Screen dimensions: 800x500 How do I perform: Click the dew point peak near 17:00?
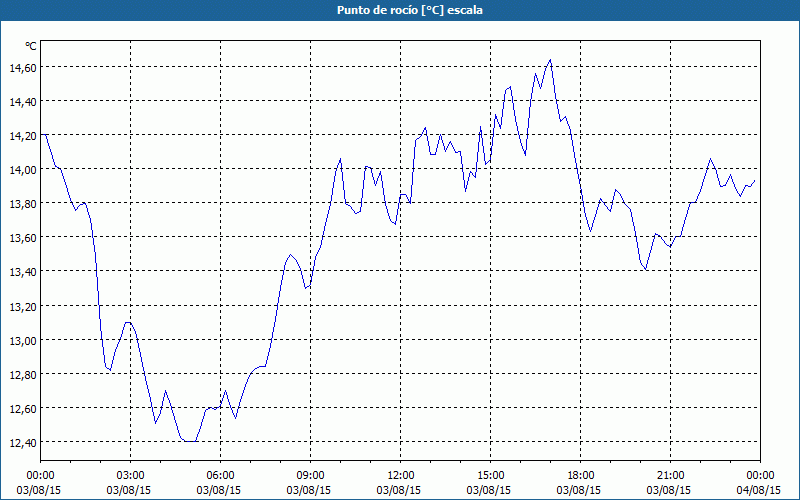550,60
